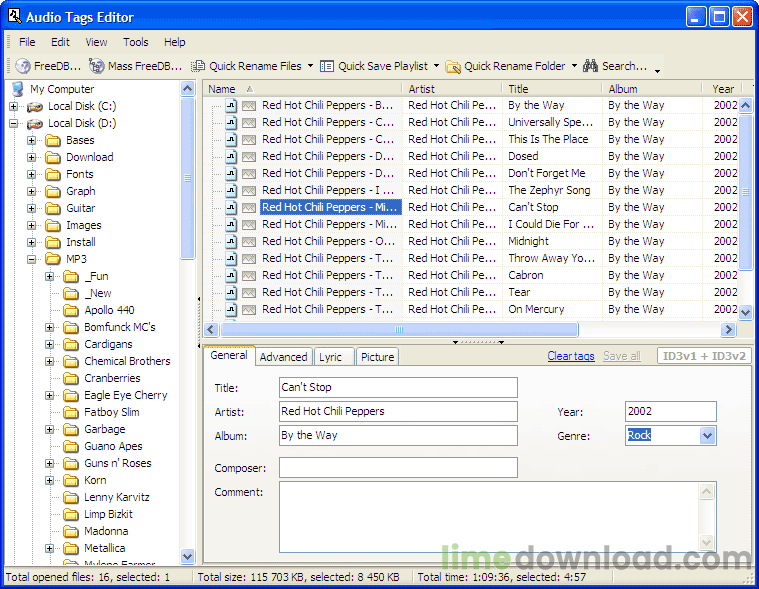This screenshot has width=759, height=589.
Task: Click the file list scroll down arrow
Action: point(745,313)
